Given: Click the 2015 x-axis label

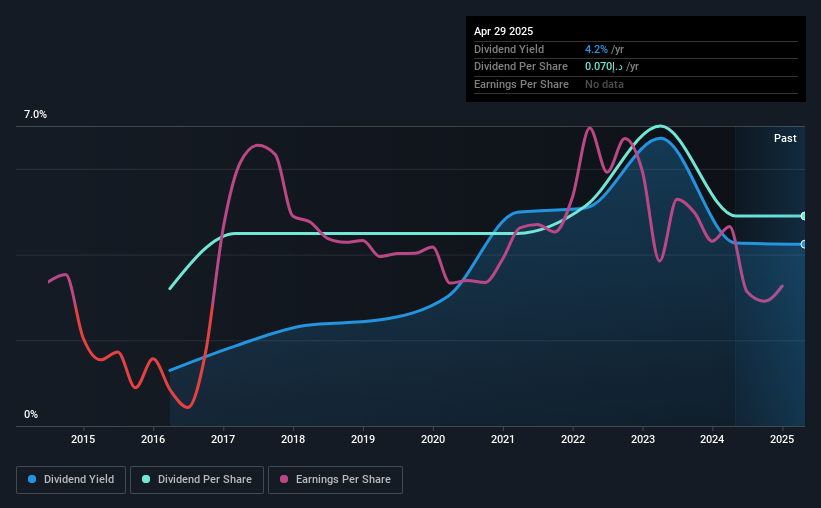Looking at the screenshot, I should [x=83, y=439].
